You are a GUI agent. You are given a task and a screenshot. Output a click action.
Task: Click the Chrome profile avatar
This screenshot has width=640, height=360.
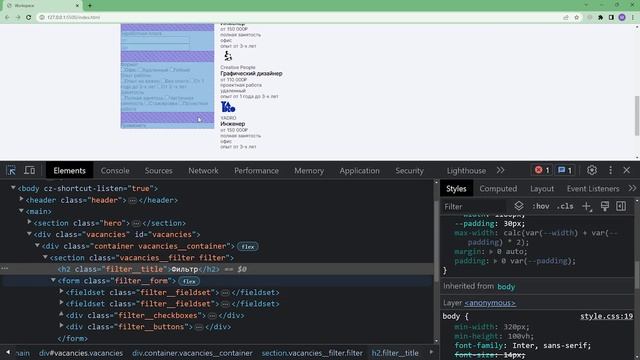tap(622, 17)
